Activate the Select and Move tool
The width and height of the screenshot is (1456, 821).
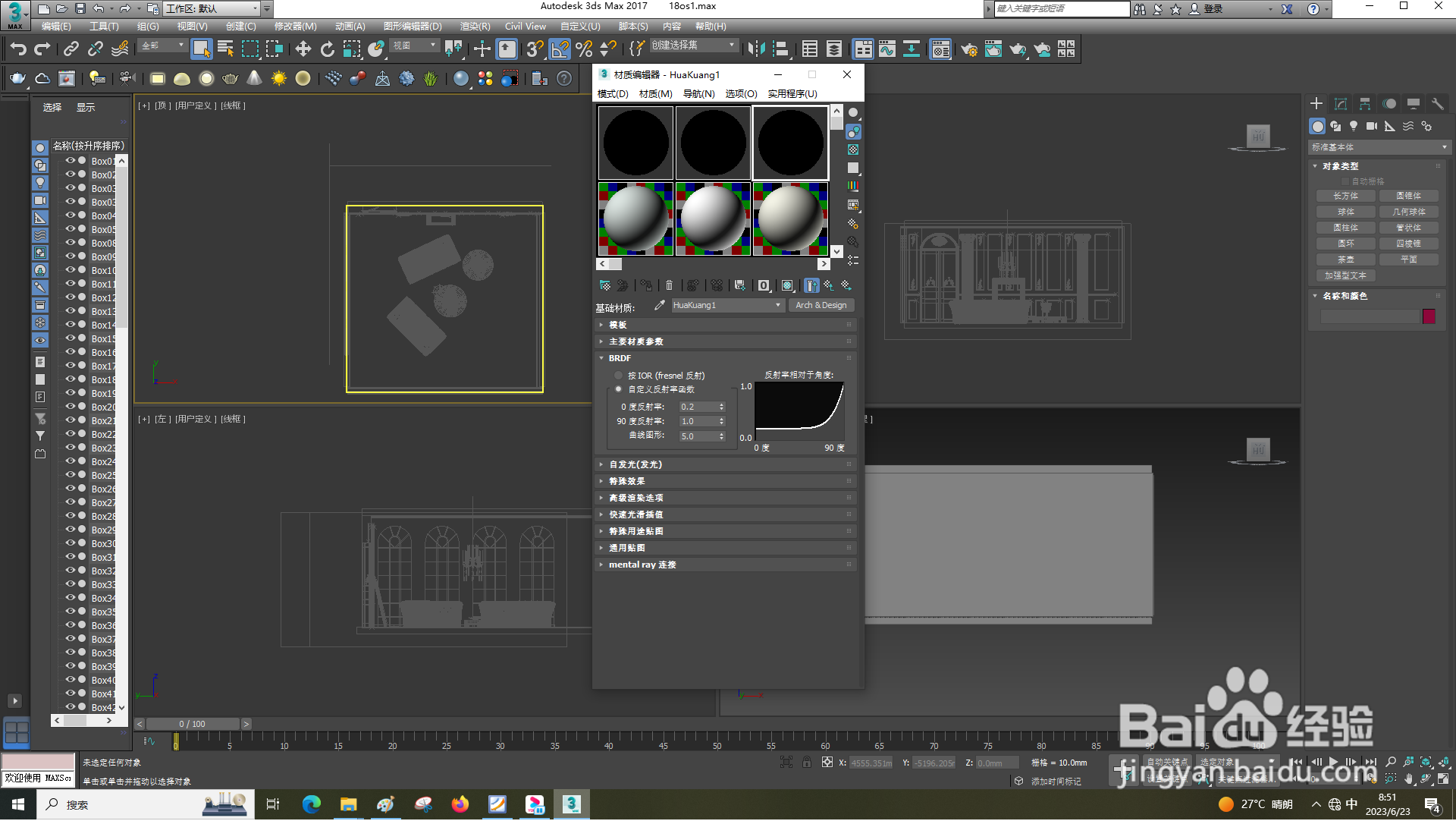point(303,49)
